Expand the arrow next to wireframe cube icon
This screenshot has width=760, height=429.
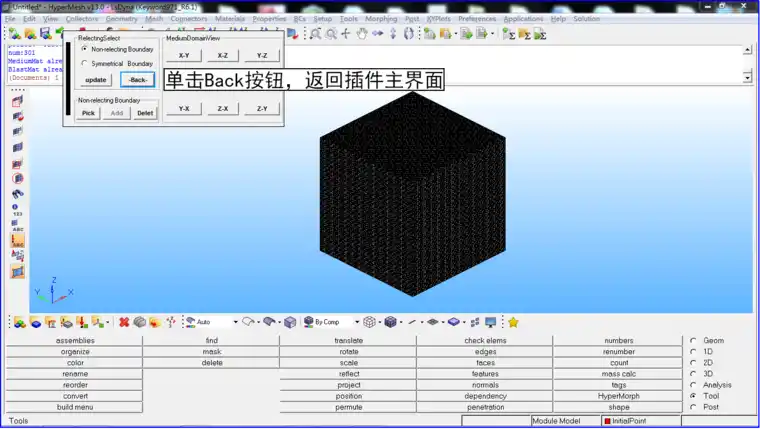(380, 322)
